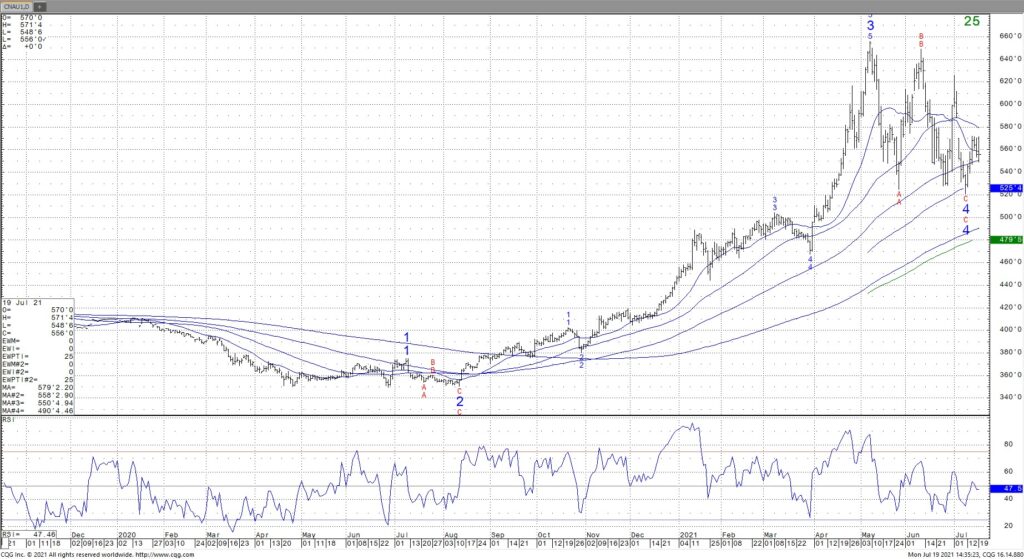Click the blue 525'4 price marker
The image size is (1024, 559).
(1004, 188)
